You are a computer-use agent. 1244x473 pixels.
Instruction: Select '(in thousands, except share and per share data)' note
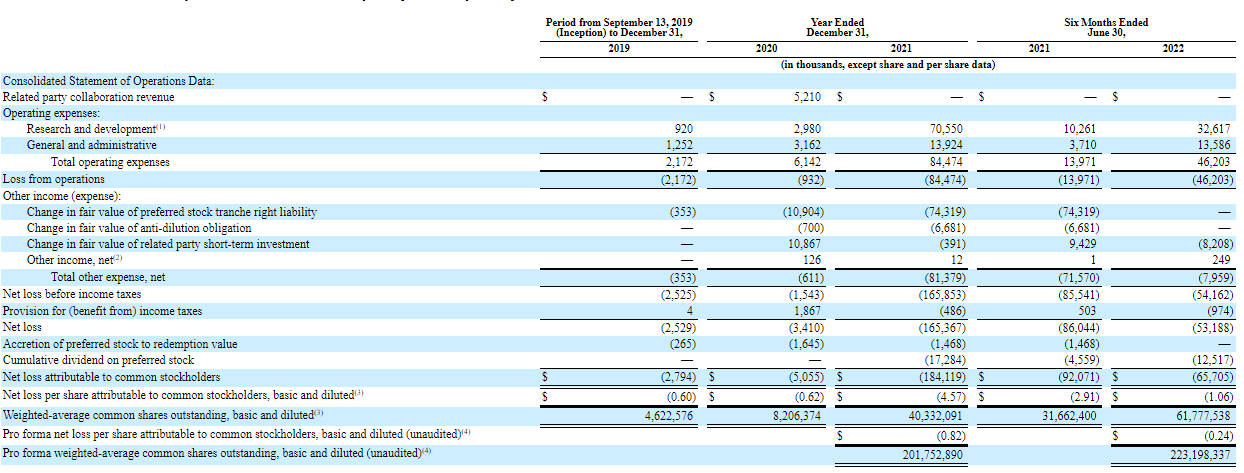pyautogui.click(x=887, y=64)
